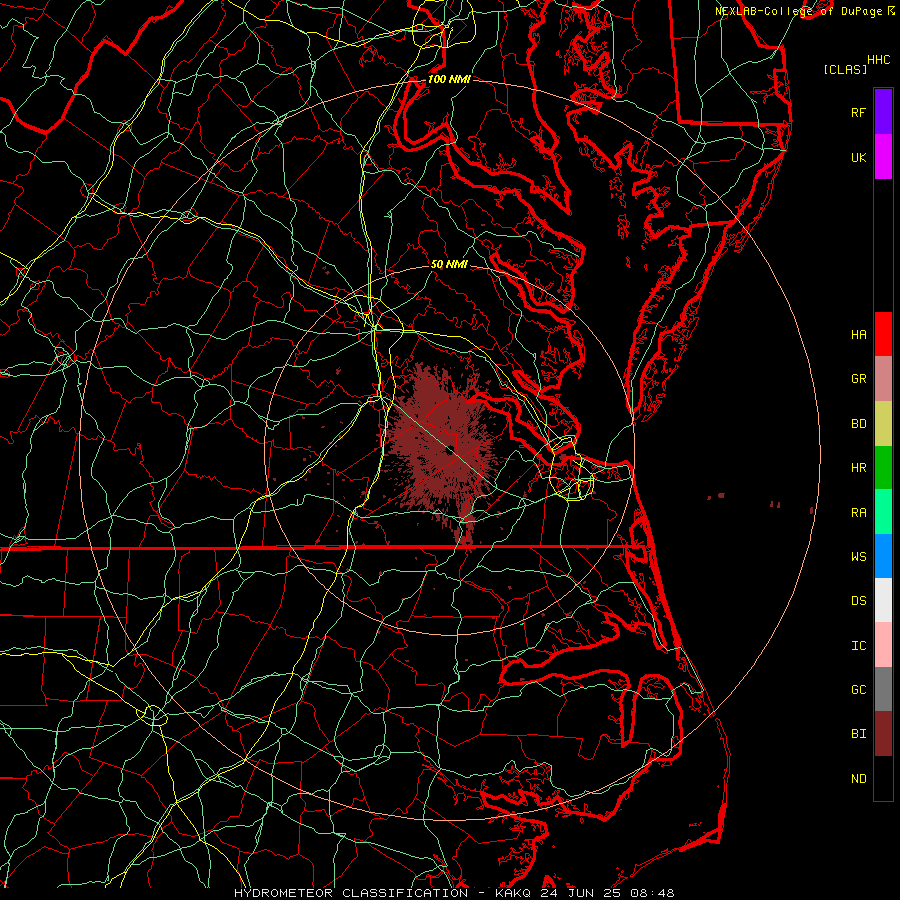Click the HA red legend swatch
The width and height of the screenshot is (900, 900).
click(x=883, y=334)
